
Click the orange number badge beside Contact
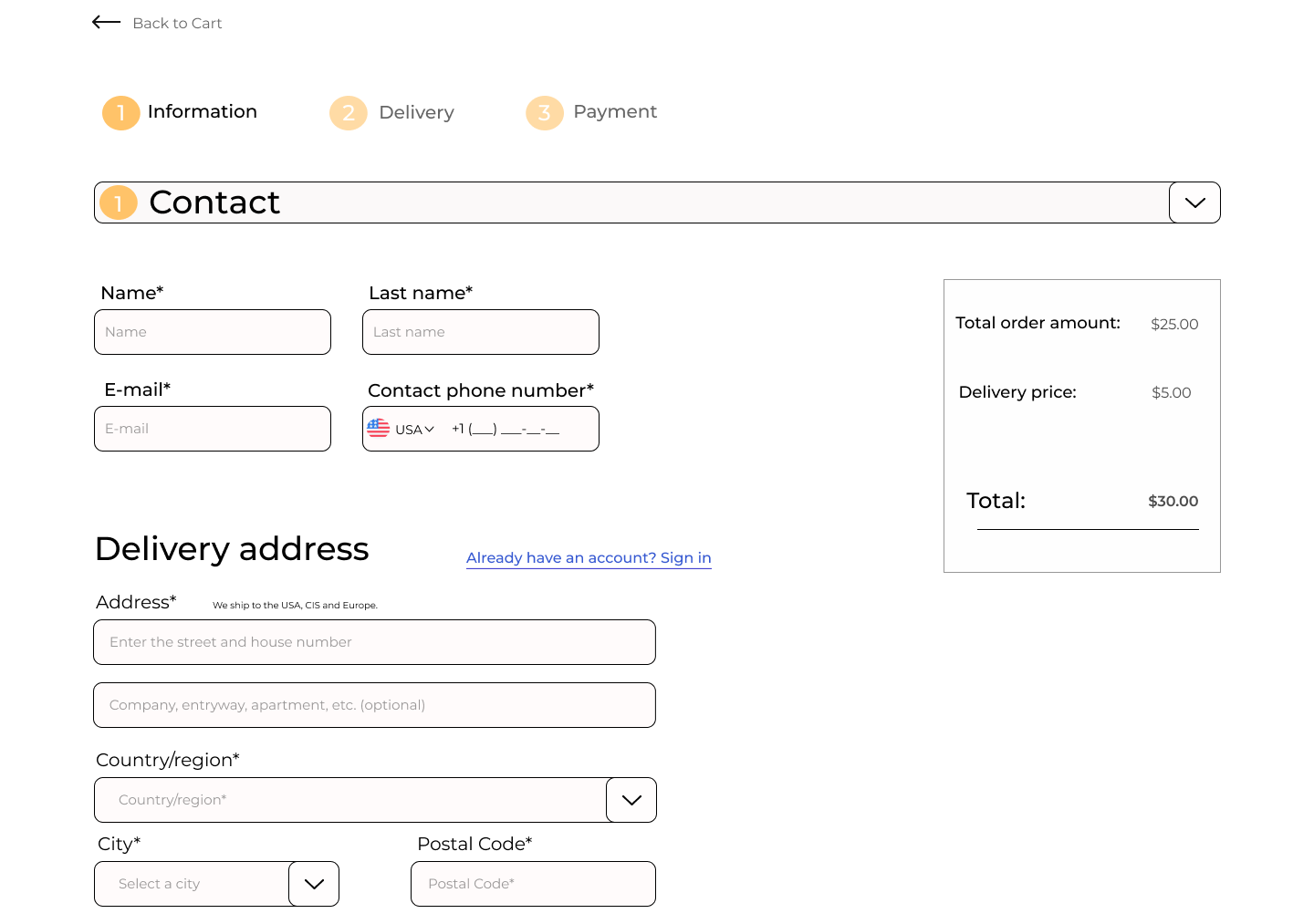click(x=119, y=202)
